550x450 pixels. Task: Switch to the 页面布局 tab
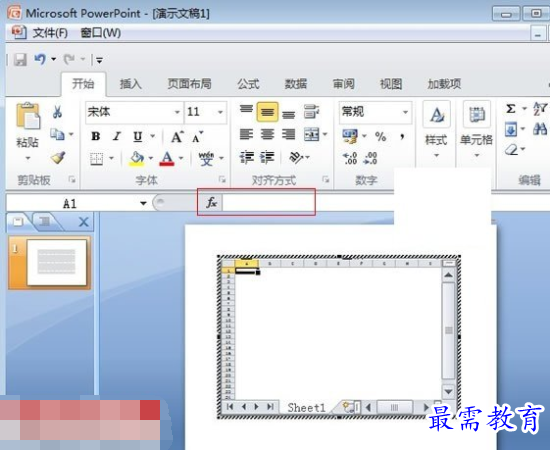tap(189, 84)
